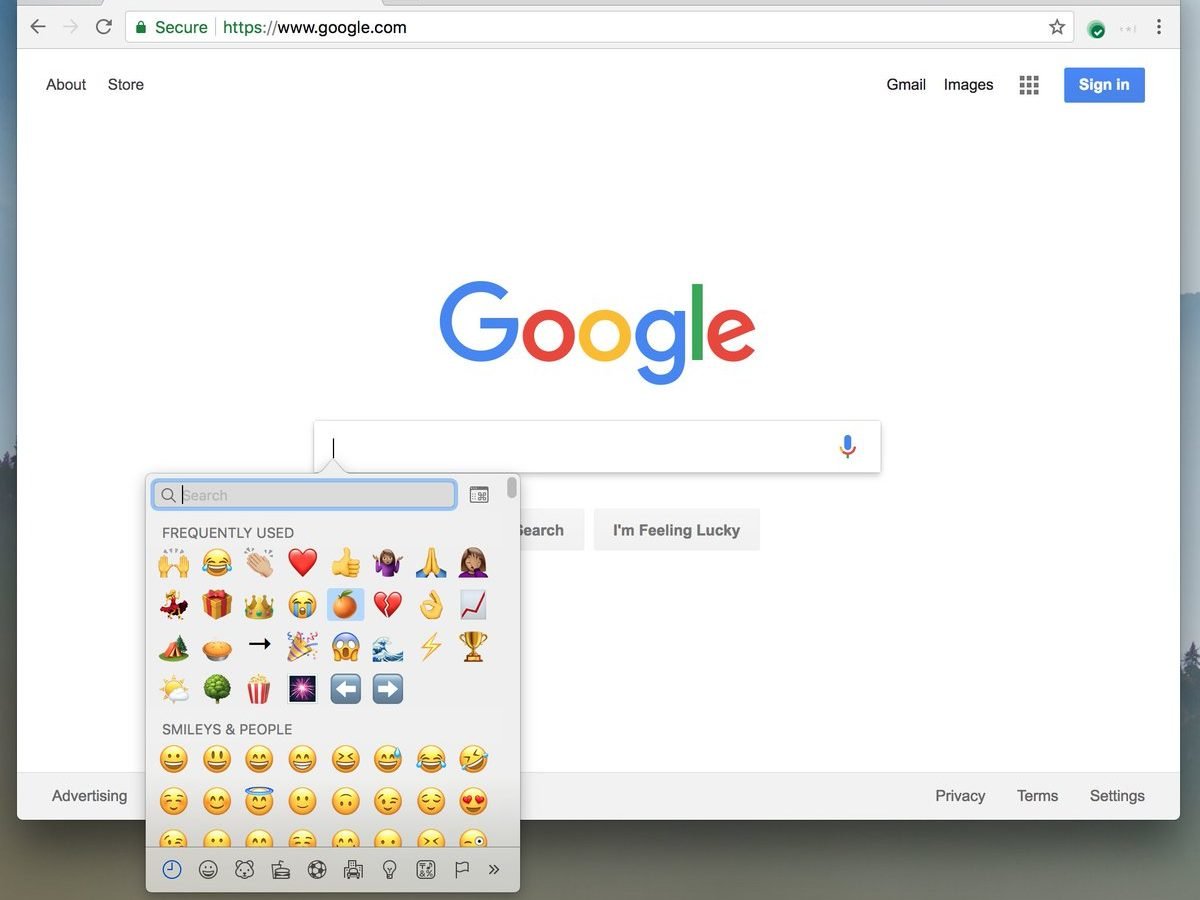This screenshot has height=900, width=1200.
Task: Insert the upside-down face emoji
Action: coord(345,801)
